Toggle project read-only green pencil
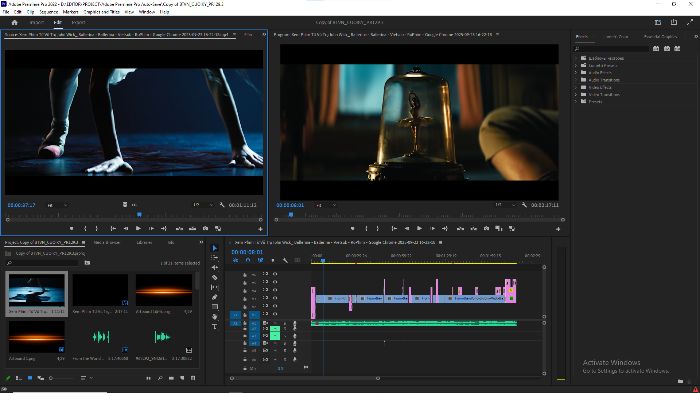 tap(8, 378)
